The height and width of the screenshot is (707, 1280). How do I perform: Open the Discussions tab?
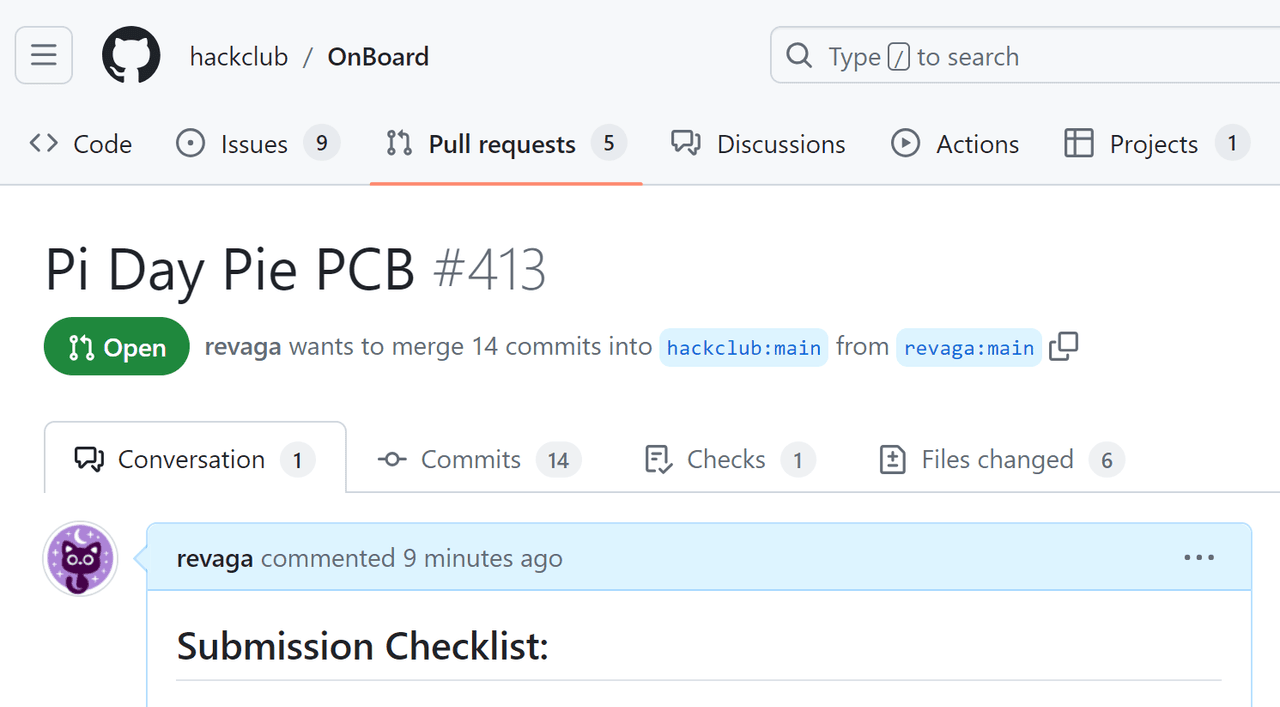pyautogui.click(x=758, y=144)
